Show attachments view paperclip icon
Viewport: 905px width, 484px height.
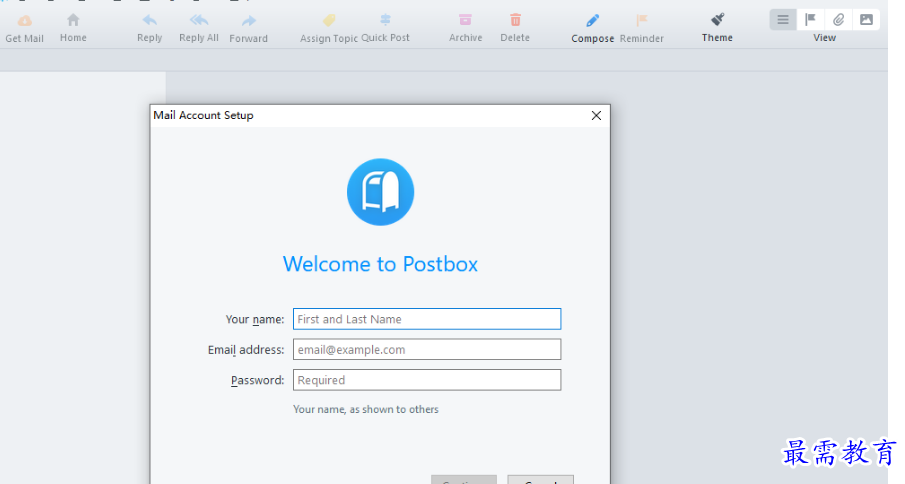838,20
